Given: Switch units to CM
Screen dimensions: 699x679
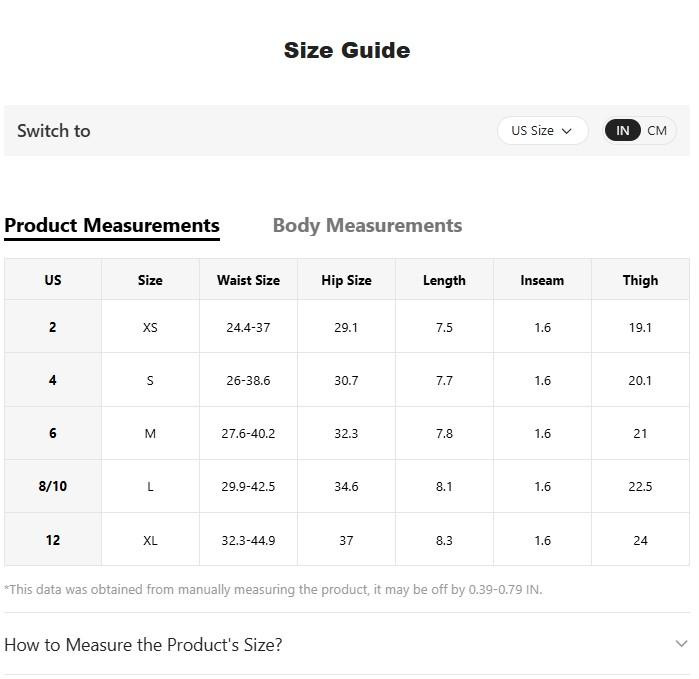Looking at the screenshot, I should point(657,130).
